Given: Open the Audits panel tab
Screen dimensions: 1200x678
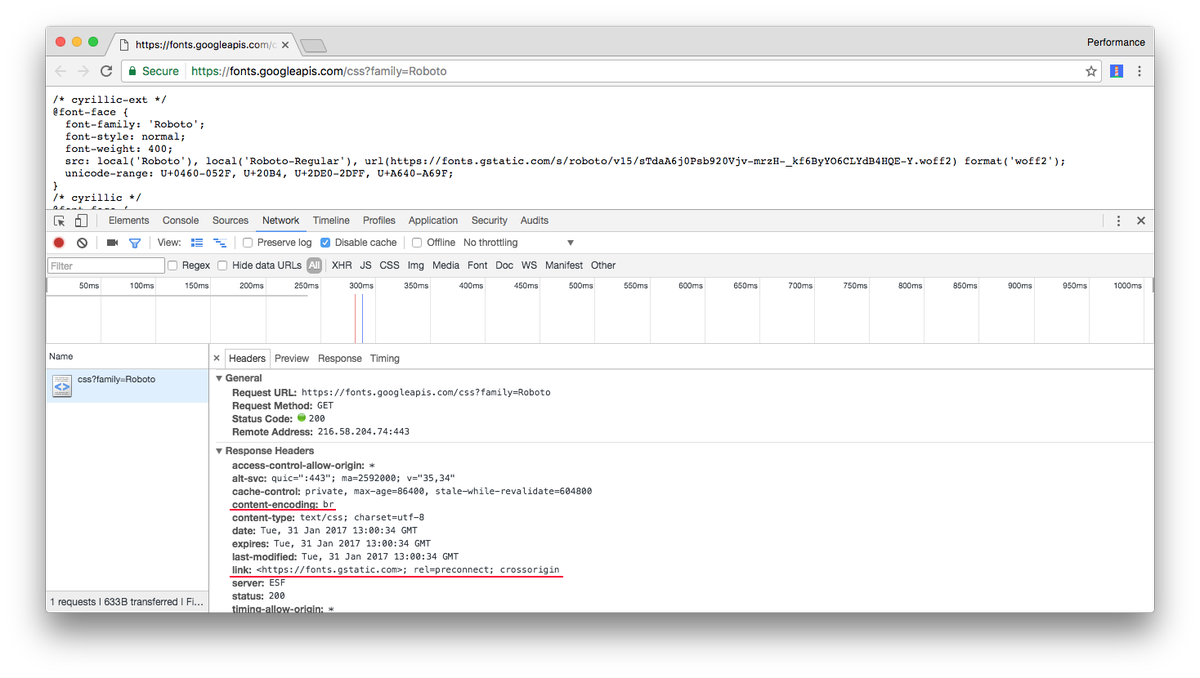Looking at the screenshot, I should (535, 221).
